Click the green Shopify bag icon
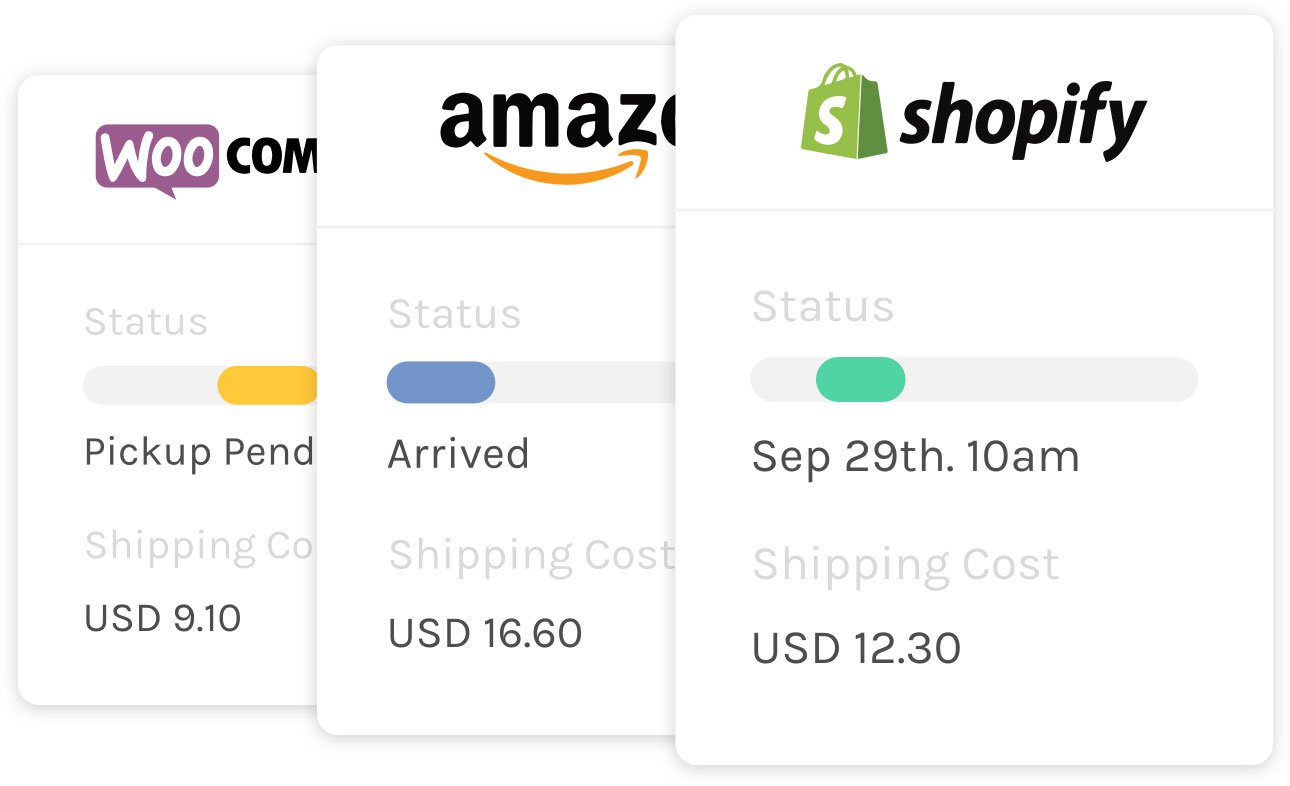Viewport: 1290px width, 786px height. (845, 111)
